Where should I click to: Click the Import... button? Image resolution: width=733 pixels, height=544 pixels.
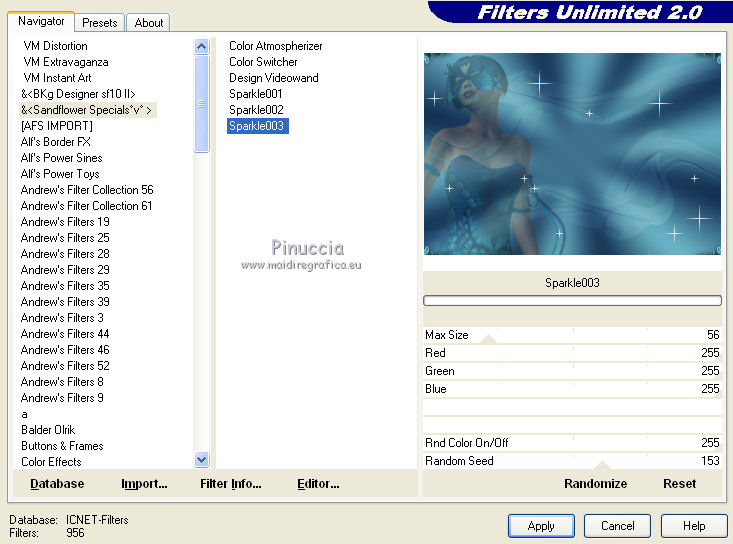click(144, 484)
